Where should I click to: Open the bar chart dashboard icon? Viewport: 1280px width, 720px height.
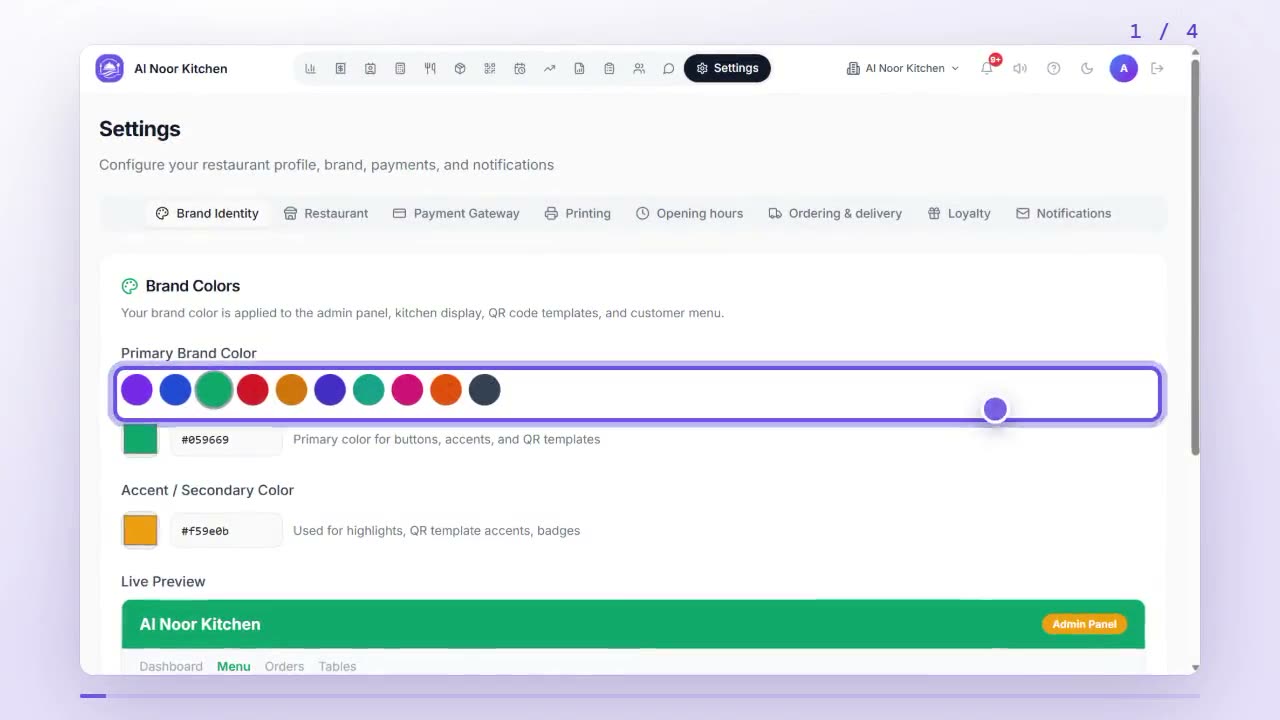click(311, 69)
